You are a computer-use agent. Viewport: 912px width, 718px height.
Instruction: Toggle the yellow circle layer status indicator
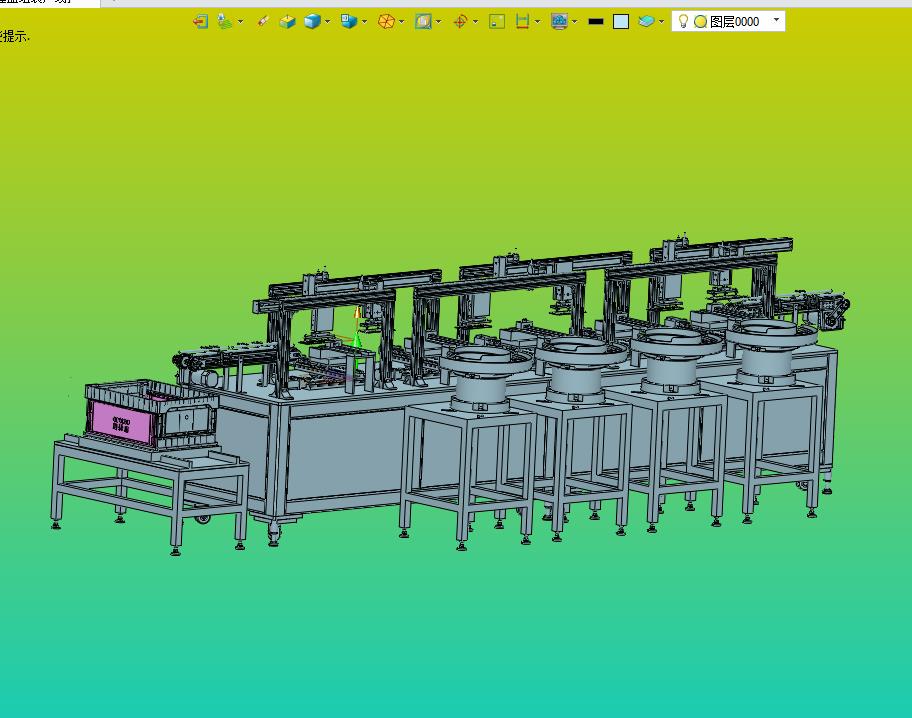[x=700, y=21]
